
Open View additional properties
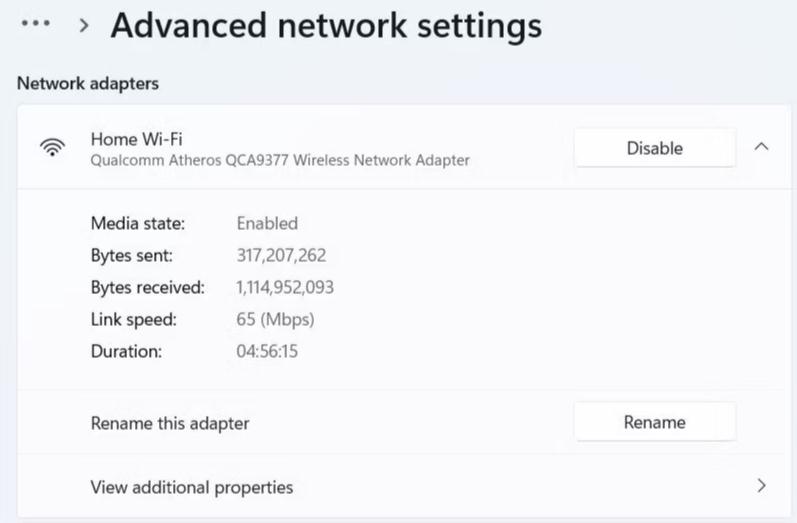[x=192, y=487]
